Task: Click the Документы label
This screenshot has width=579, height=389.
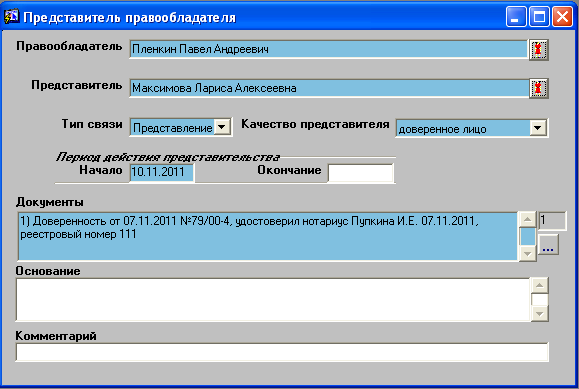Action: (49, 202)
